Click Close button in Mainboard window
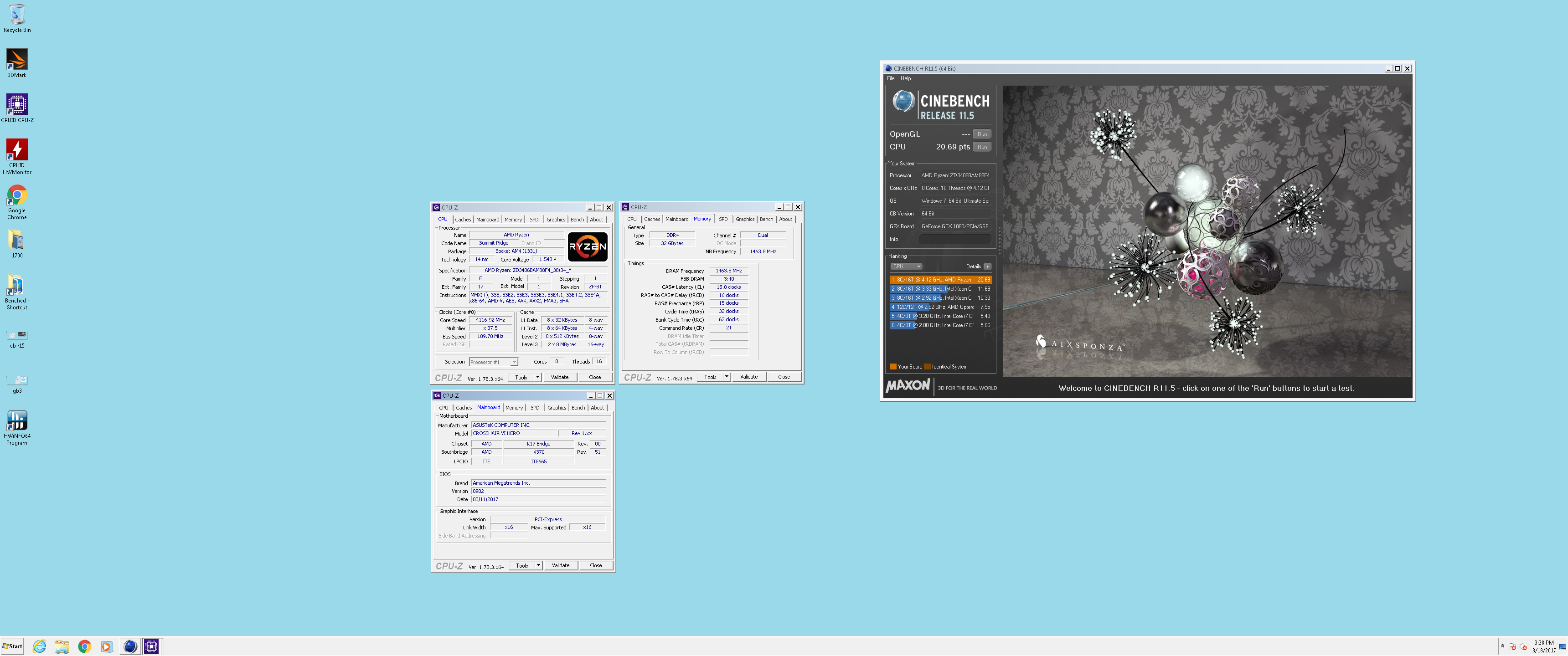The width and height of the screenshot is (1568, 656). point(596,565)
